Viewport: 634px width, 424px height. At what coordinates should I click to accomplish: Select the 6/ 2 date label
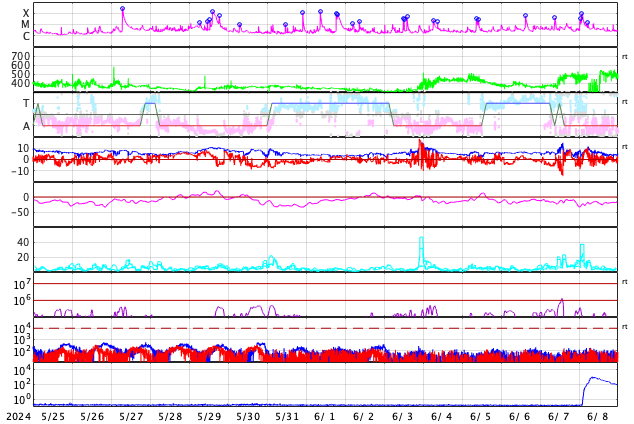click(364, 417)
